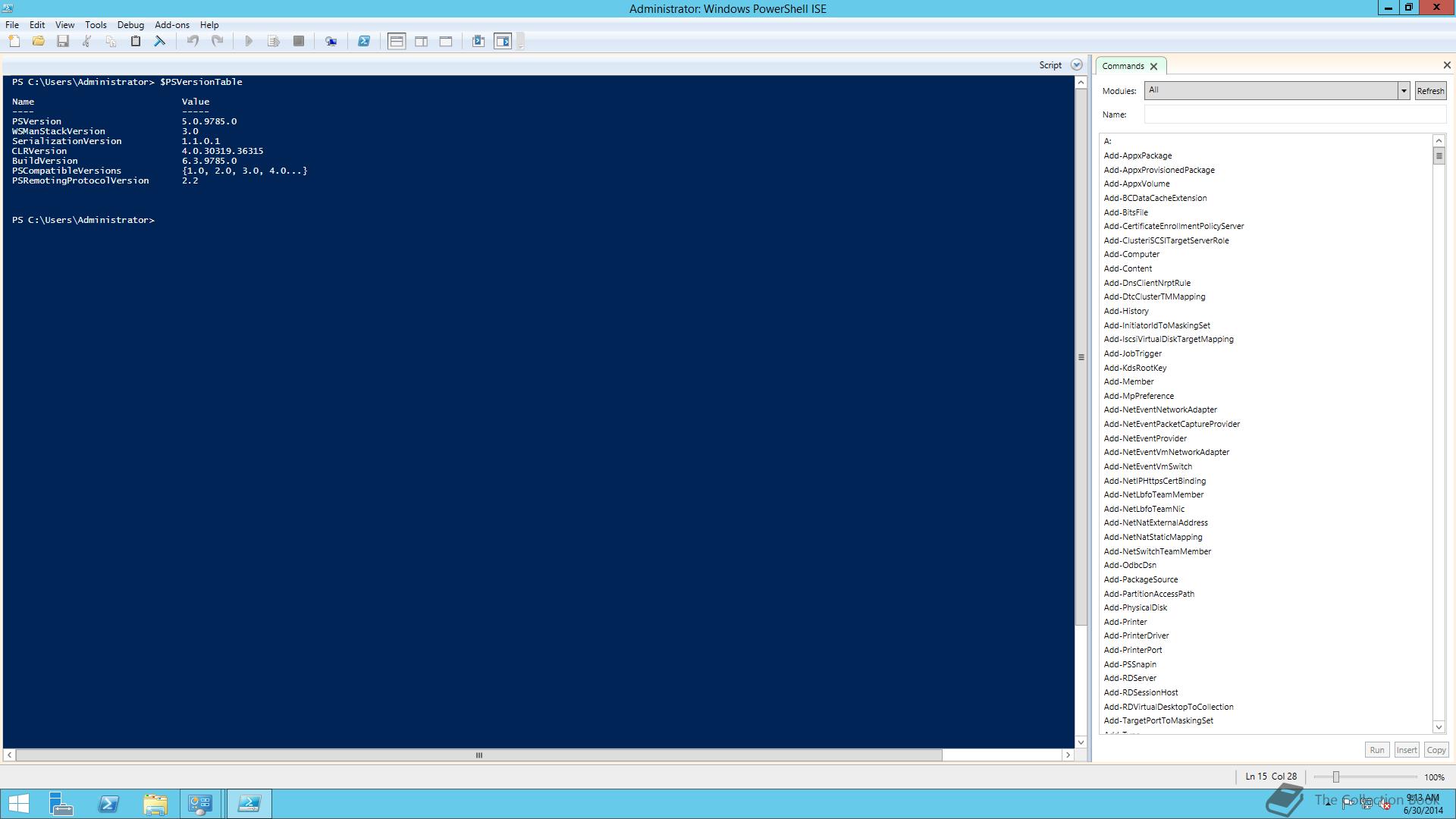
Task: Click the Stop Operation square icon
Action: 299,41
